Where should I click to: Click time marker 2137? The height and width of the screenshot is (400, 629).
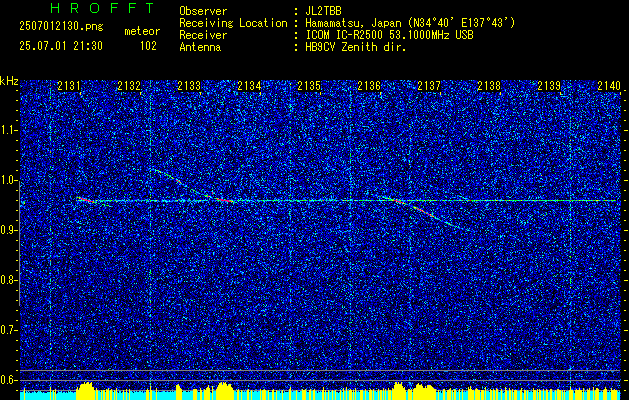click(x=429, y=86)
